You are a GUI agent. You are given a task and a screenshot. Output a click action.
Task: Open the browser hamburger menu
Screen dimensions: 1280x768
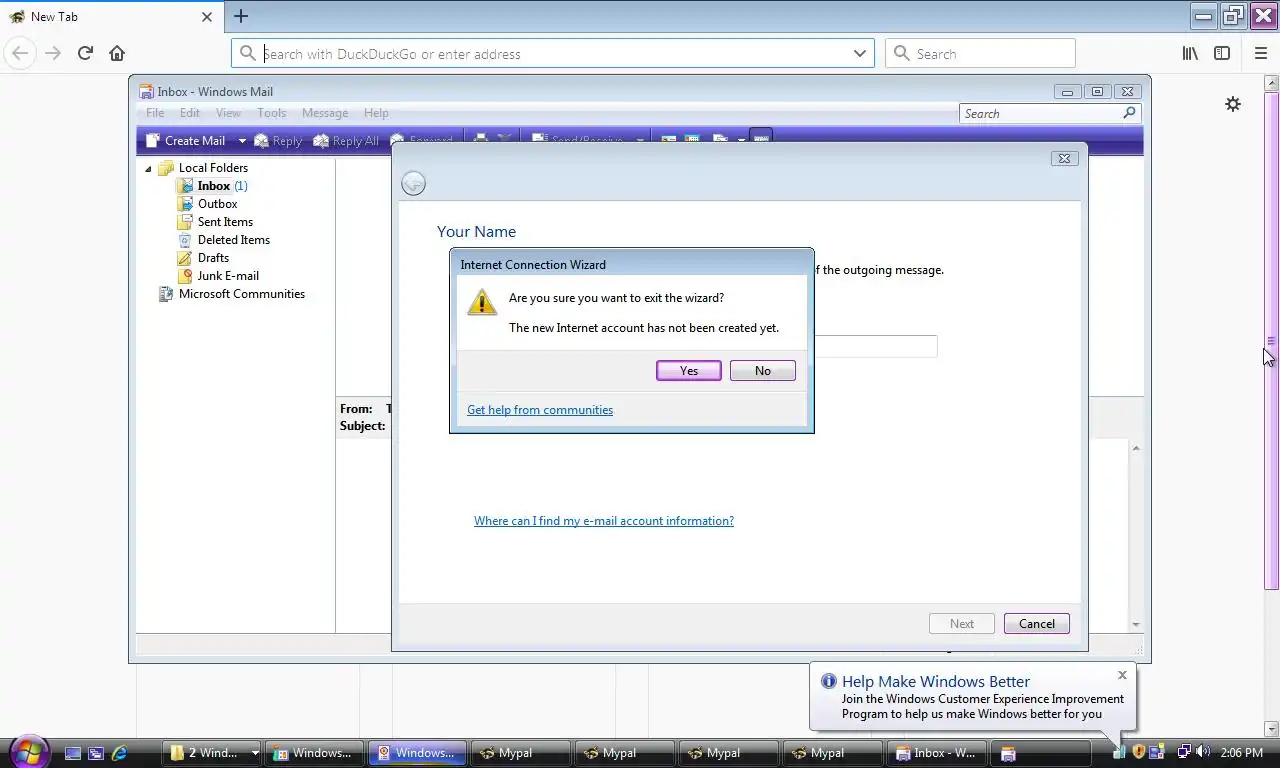[1261, 54]
